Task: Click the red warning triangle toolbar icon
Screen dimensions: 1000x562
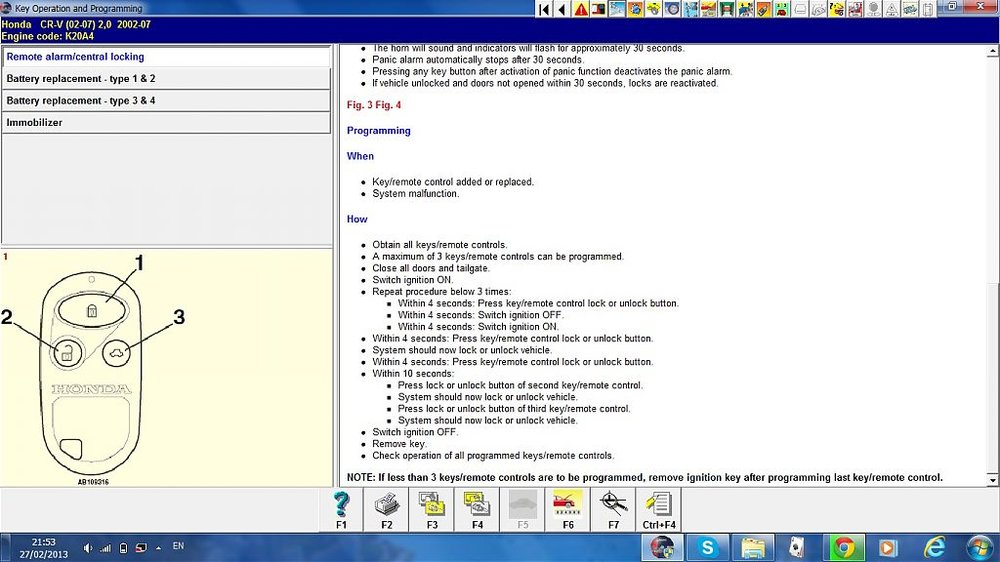Action: (580, 9)
